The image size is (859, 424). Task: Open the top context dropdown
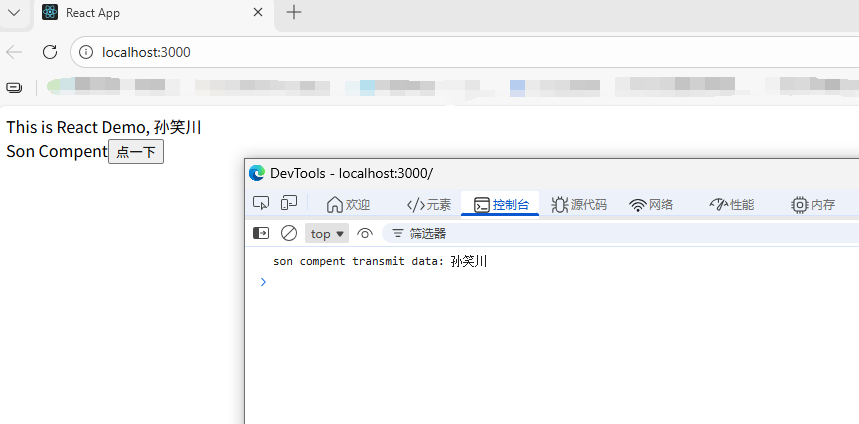click(x=327, y=234)
